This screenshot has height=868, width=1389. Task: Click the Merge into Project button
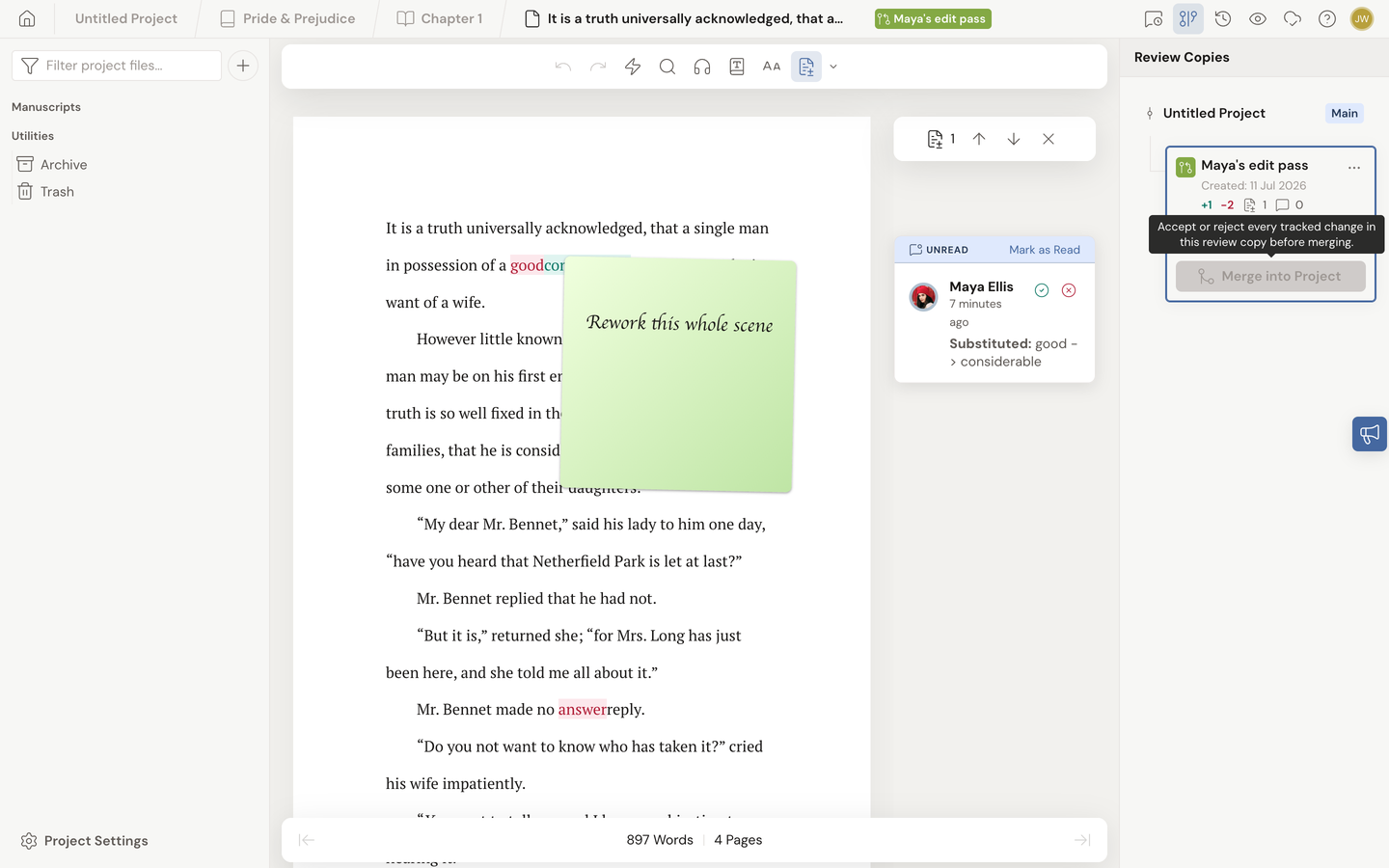[x=1270, y=276]
